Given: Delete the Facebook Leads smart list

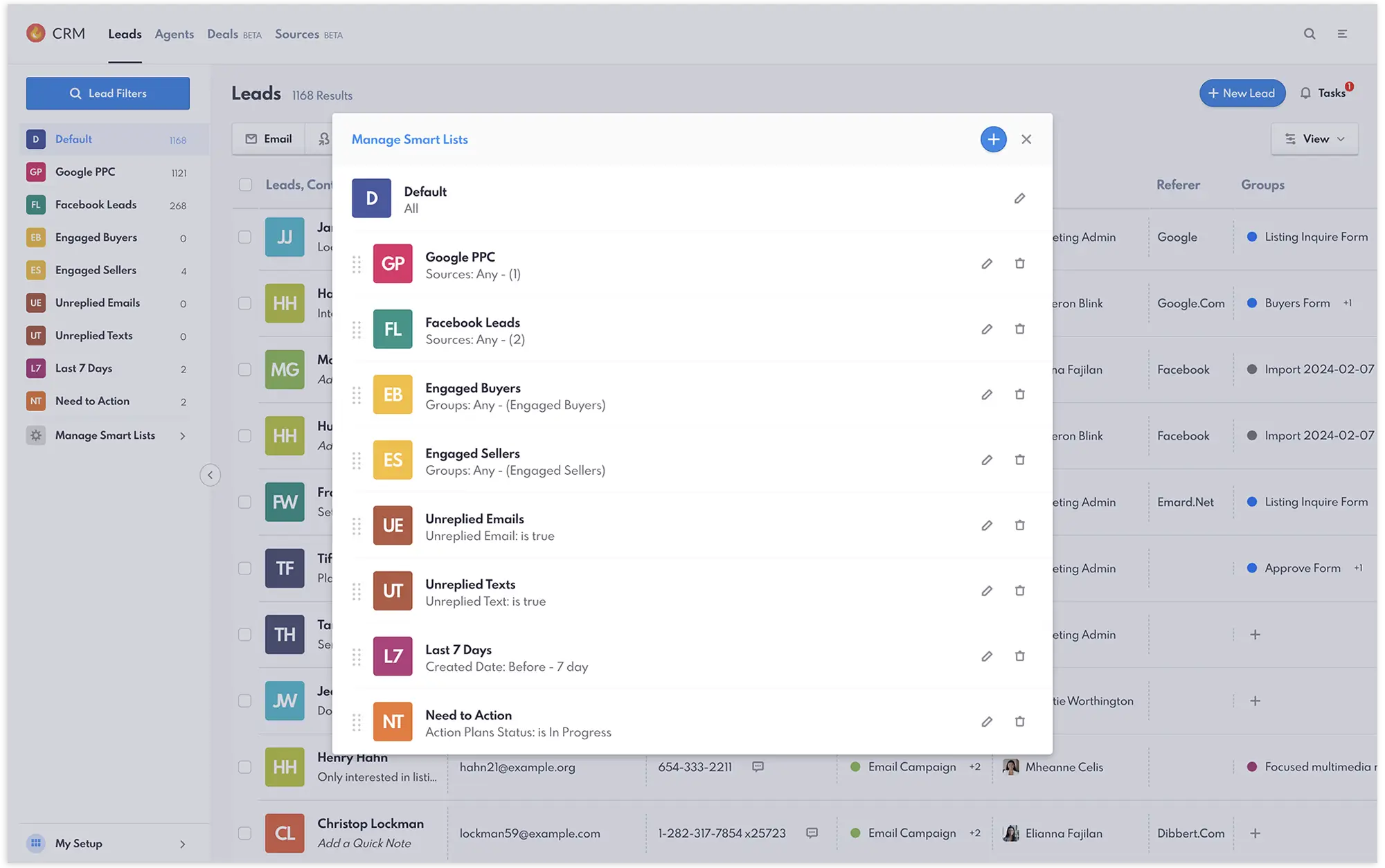Looking at the screenshot, I should click(1019, 329).
